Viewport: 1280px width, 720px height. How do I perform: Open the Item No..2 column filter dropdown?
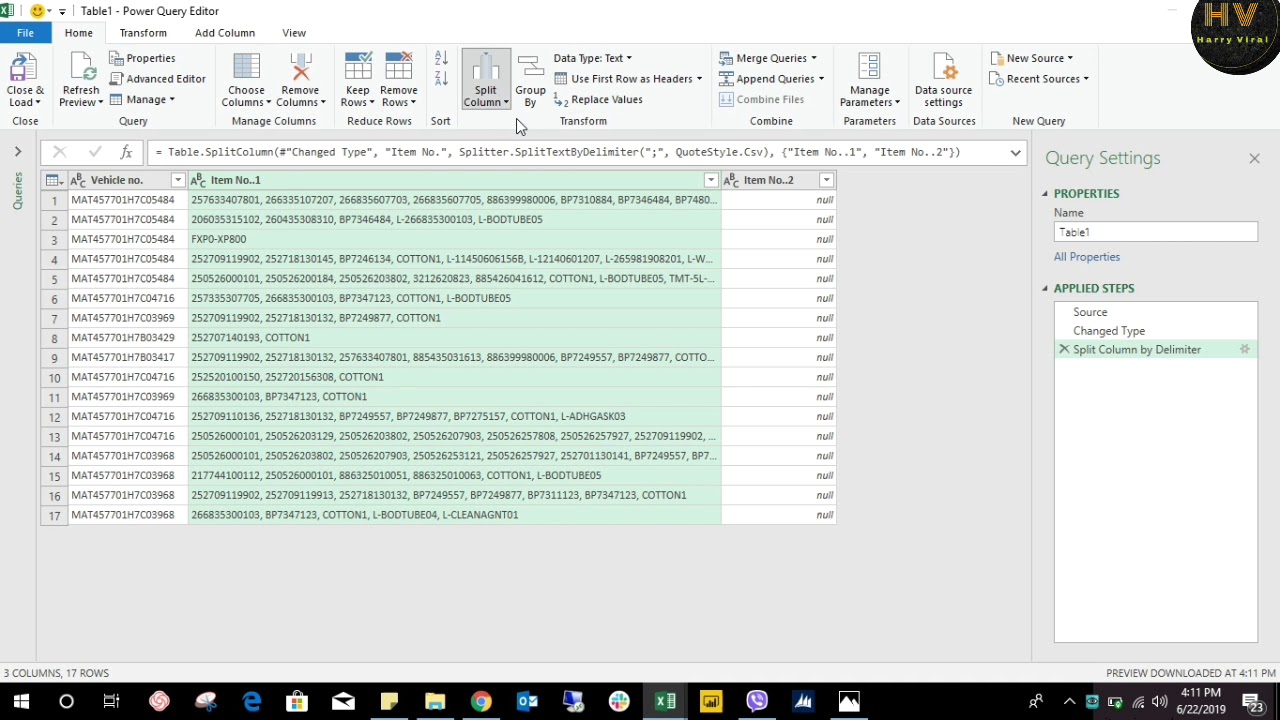[826, 180]
